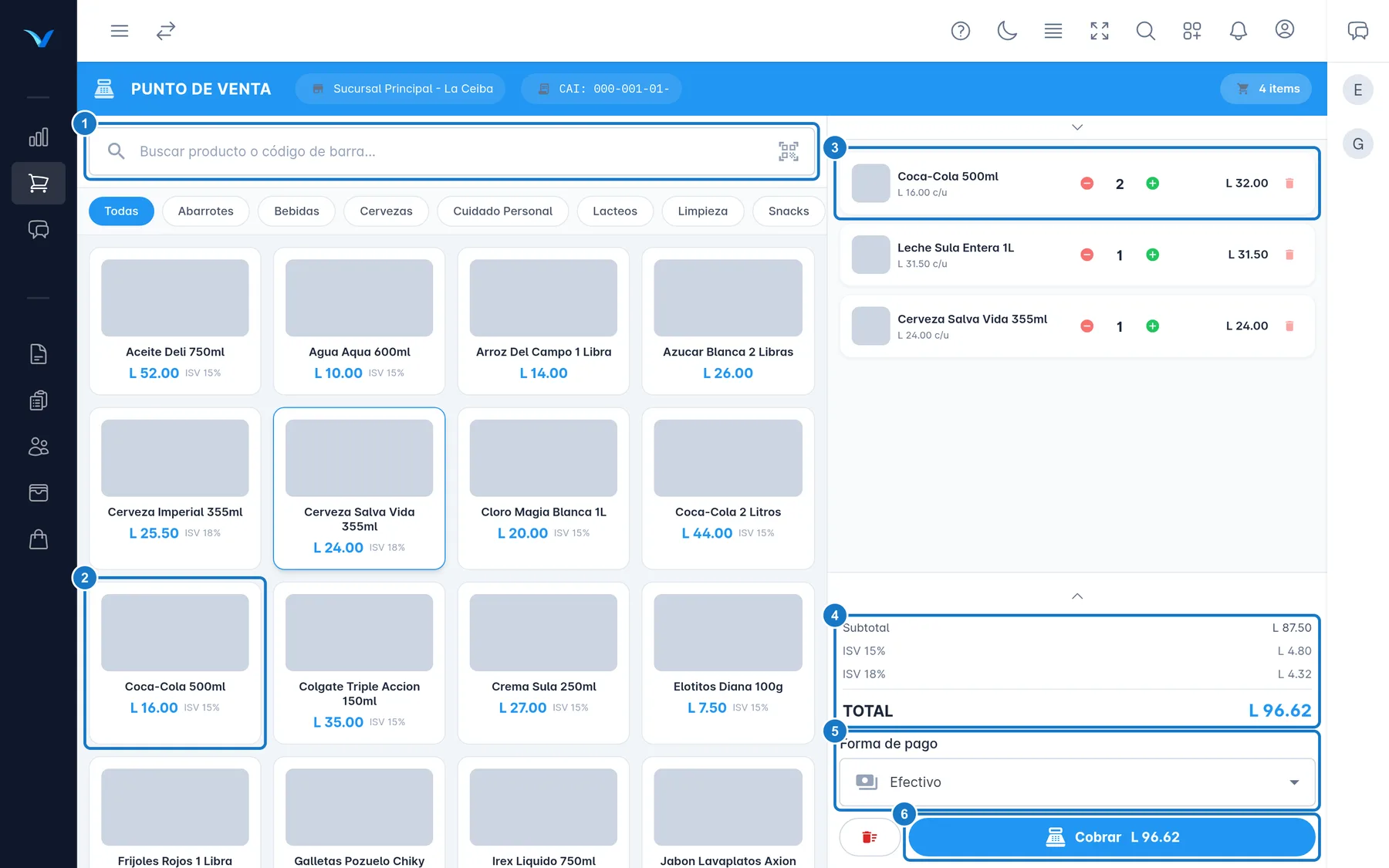The width and height of the screenshot is (1389, 868).
Task: Filter by Cuidado Personal category
Action: [502, 211]
